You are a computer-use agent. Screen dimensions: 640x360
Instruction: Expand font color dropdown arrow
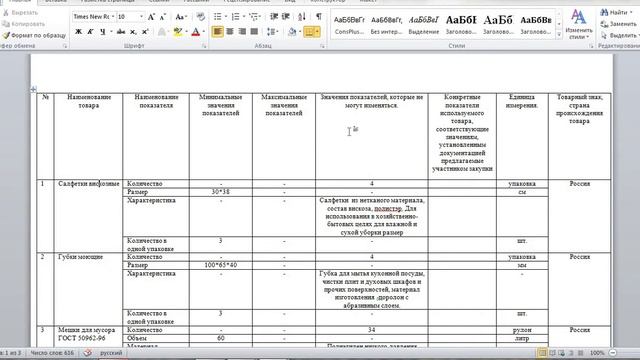tap(204, 31)
